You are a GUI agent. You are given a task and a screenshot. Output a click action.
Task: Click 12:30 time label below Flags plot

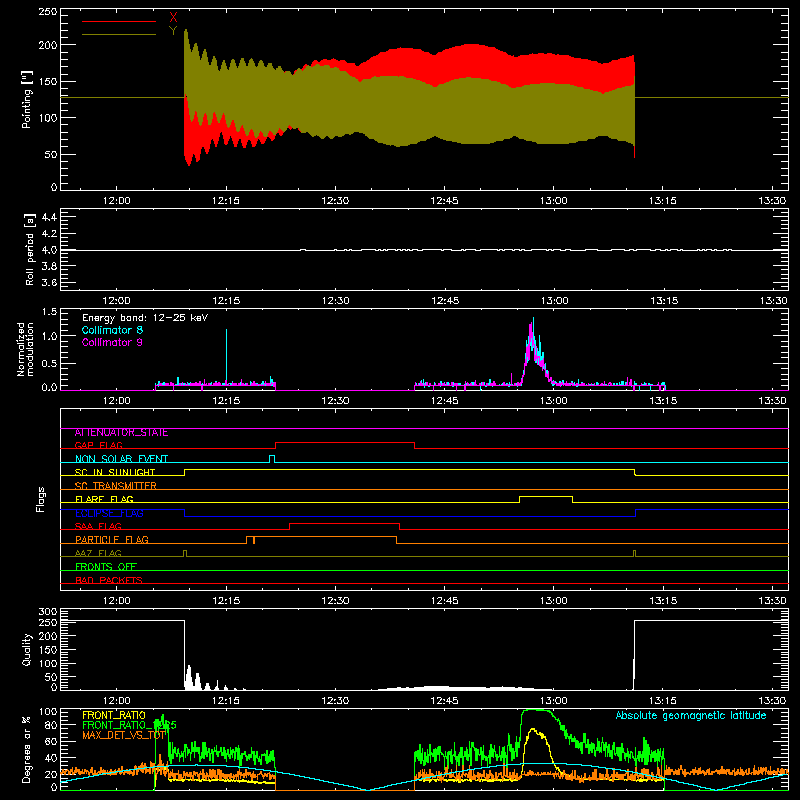pyautogui.click(x=335, y=601)
